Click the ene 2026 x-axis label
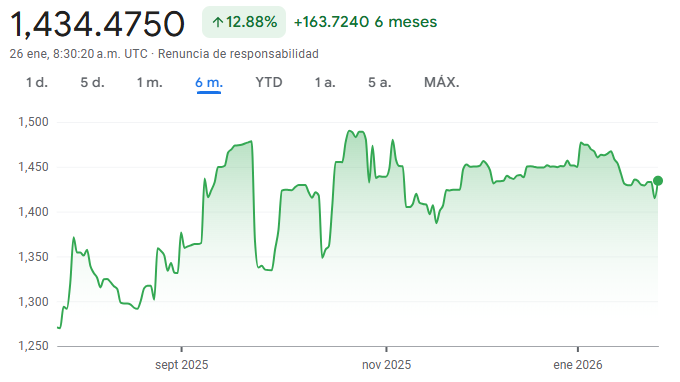680x382 pixels. click(x=578, y=365)
